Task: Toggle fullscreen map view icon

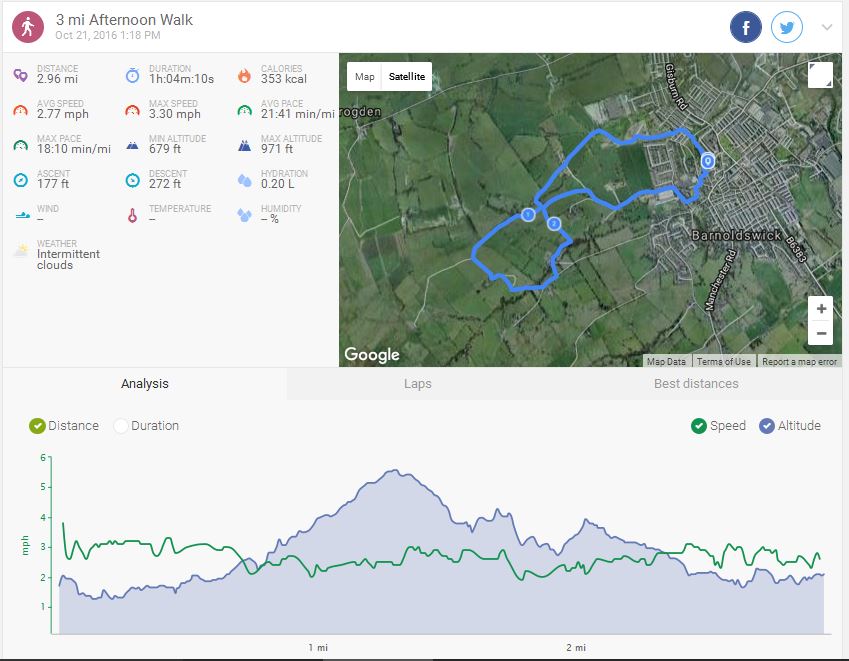Action: point(819,75)
